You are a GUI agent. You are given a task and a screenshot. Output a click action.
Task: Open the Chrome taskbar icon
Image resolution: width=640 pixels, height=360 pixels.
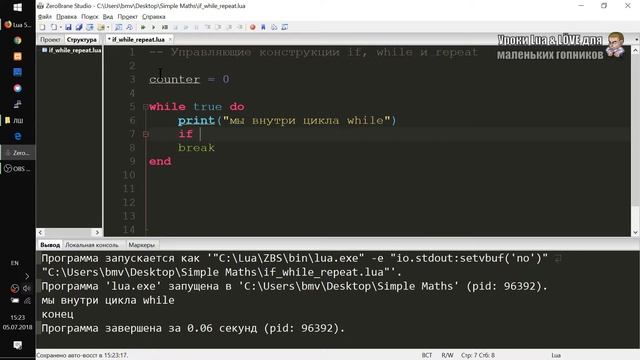tap(18, 40)
